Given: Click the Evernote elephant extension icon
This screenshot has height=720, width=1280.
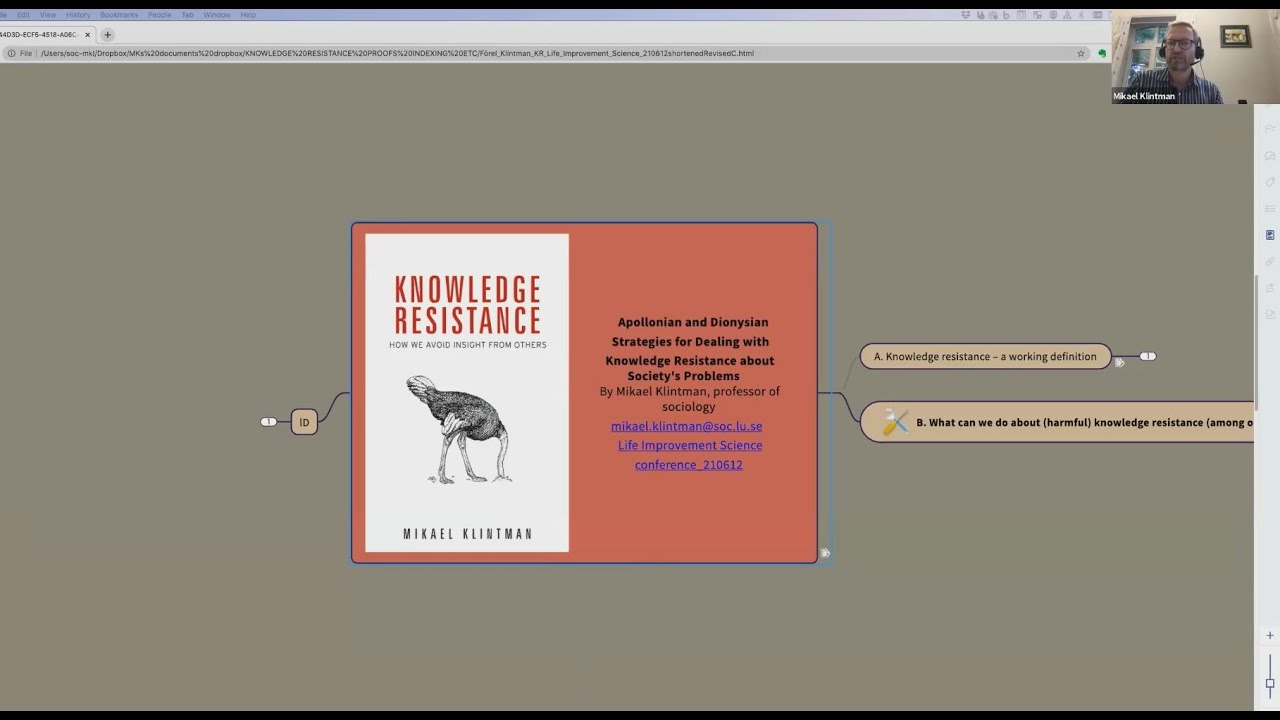Looking at the screenshot, I should (x=1102, y=53).
